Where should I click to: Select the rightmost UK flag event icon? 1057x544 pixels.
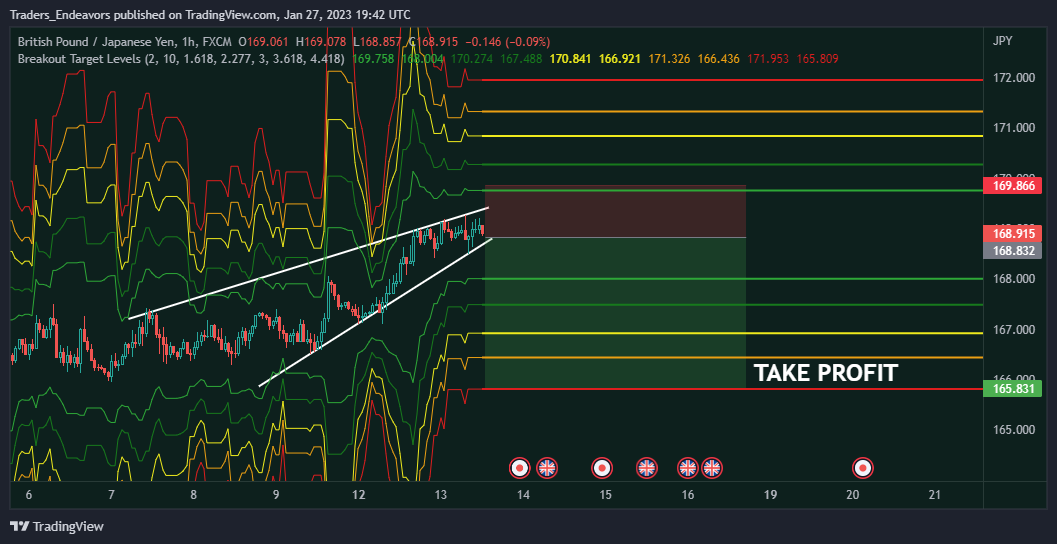click(712, 467)
